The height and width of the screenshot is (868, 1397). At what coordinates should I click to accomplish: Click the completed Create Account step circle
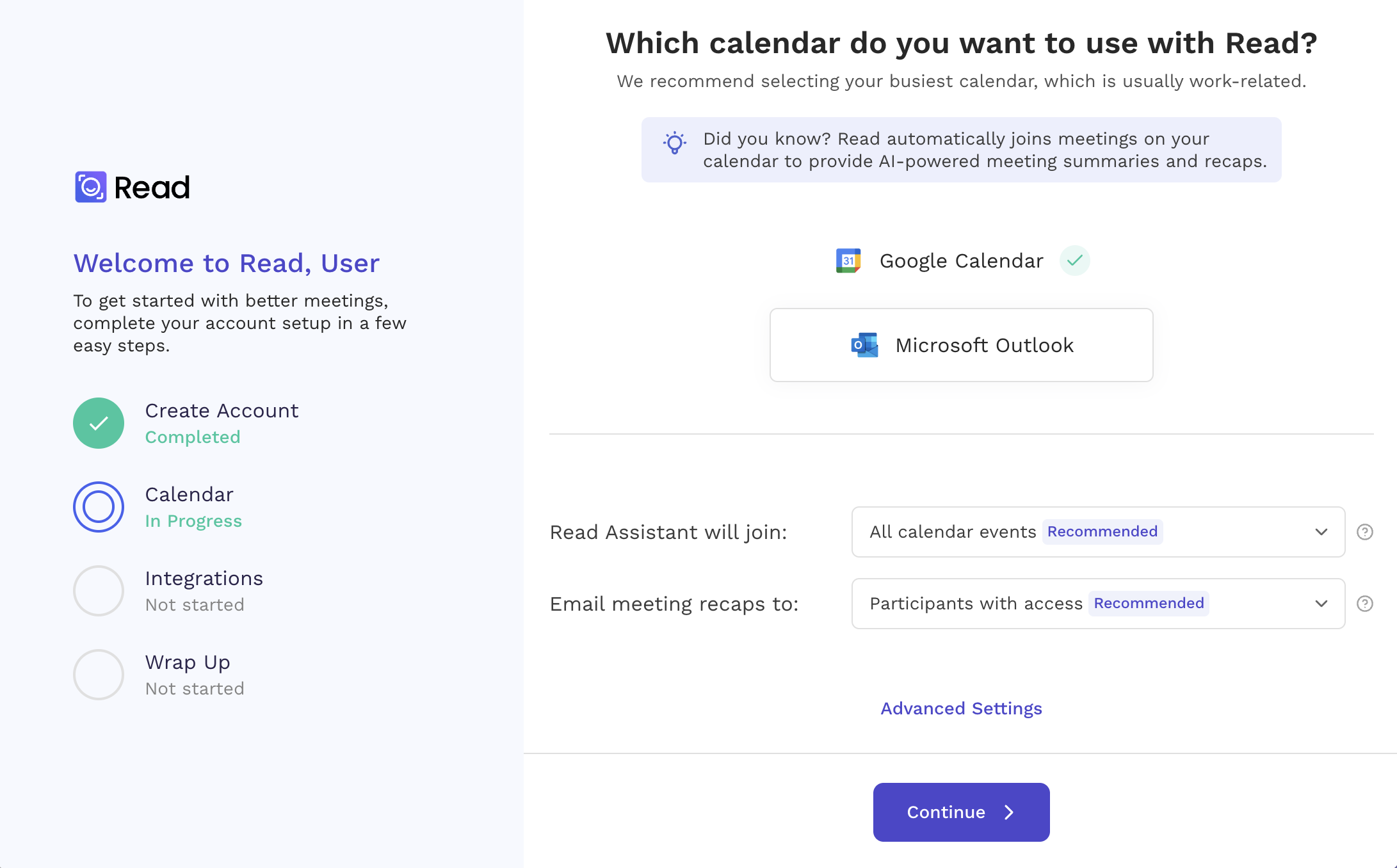tap(99, 423)
